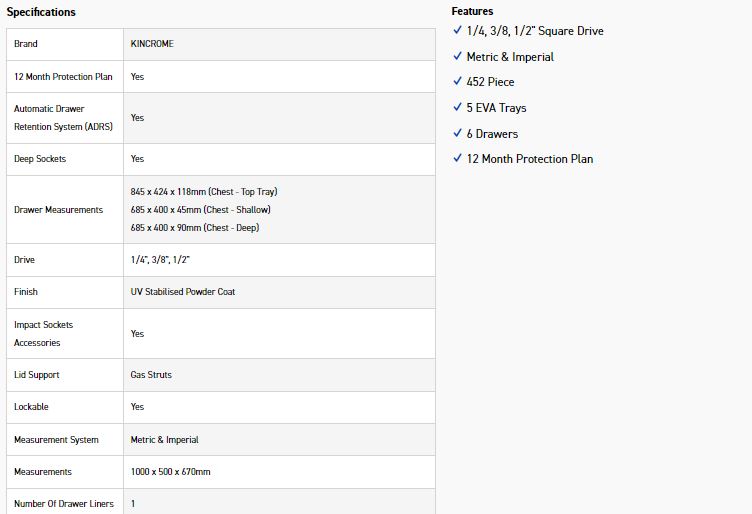Click checkmark beside Metric & Imperial feature

point(457,57)
